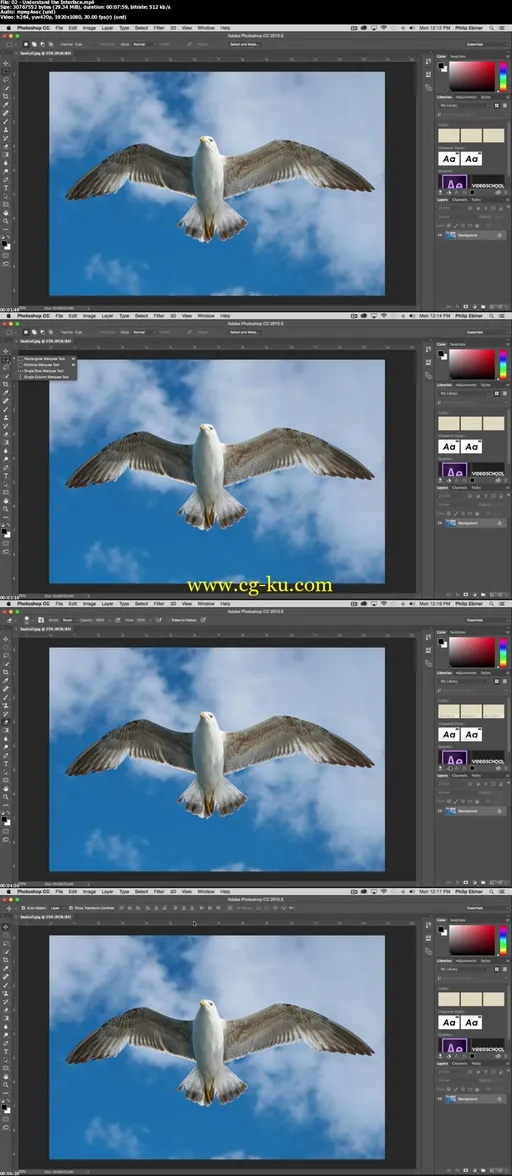Select the Crop tool in the second frame
512x1176 pixels.
(5, 384)
